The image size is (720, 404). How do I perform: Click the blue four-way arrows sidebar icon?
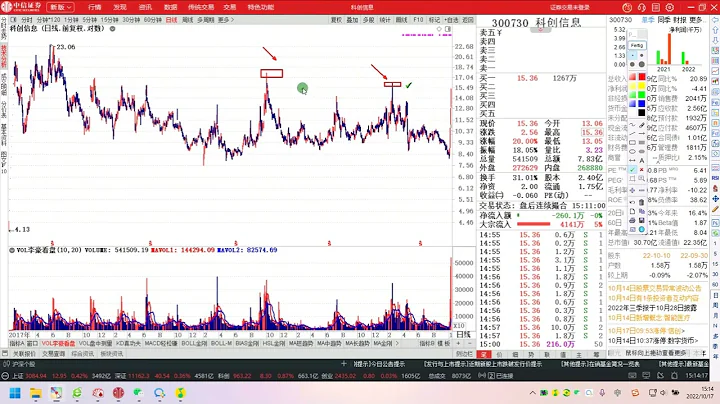click(715, 198)
